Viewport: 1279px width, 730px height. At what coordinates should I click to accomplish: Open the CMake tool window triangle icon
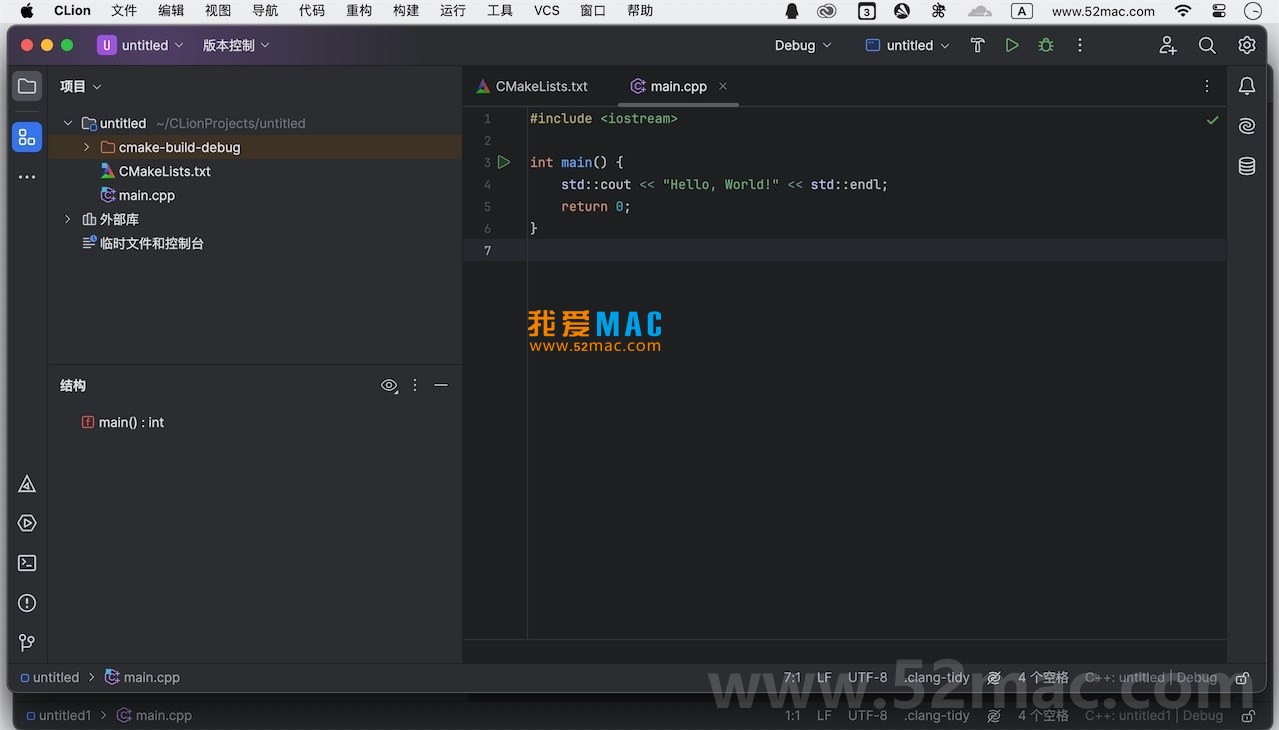coord(27,484)
